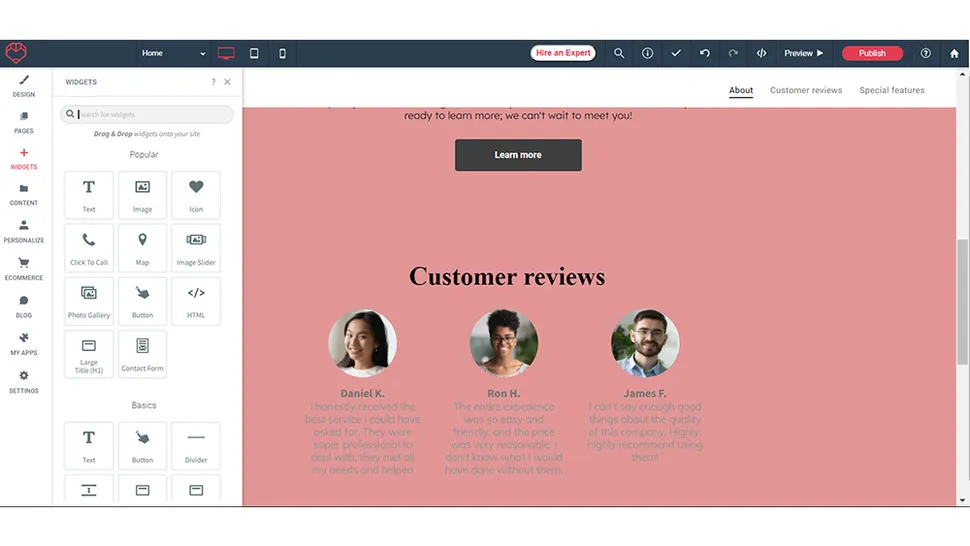970x546 pixels.
Task: Click the search for widgets field
Action: click(150, 114)
